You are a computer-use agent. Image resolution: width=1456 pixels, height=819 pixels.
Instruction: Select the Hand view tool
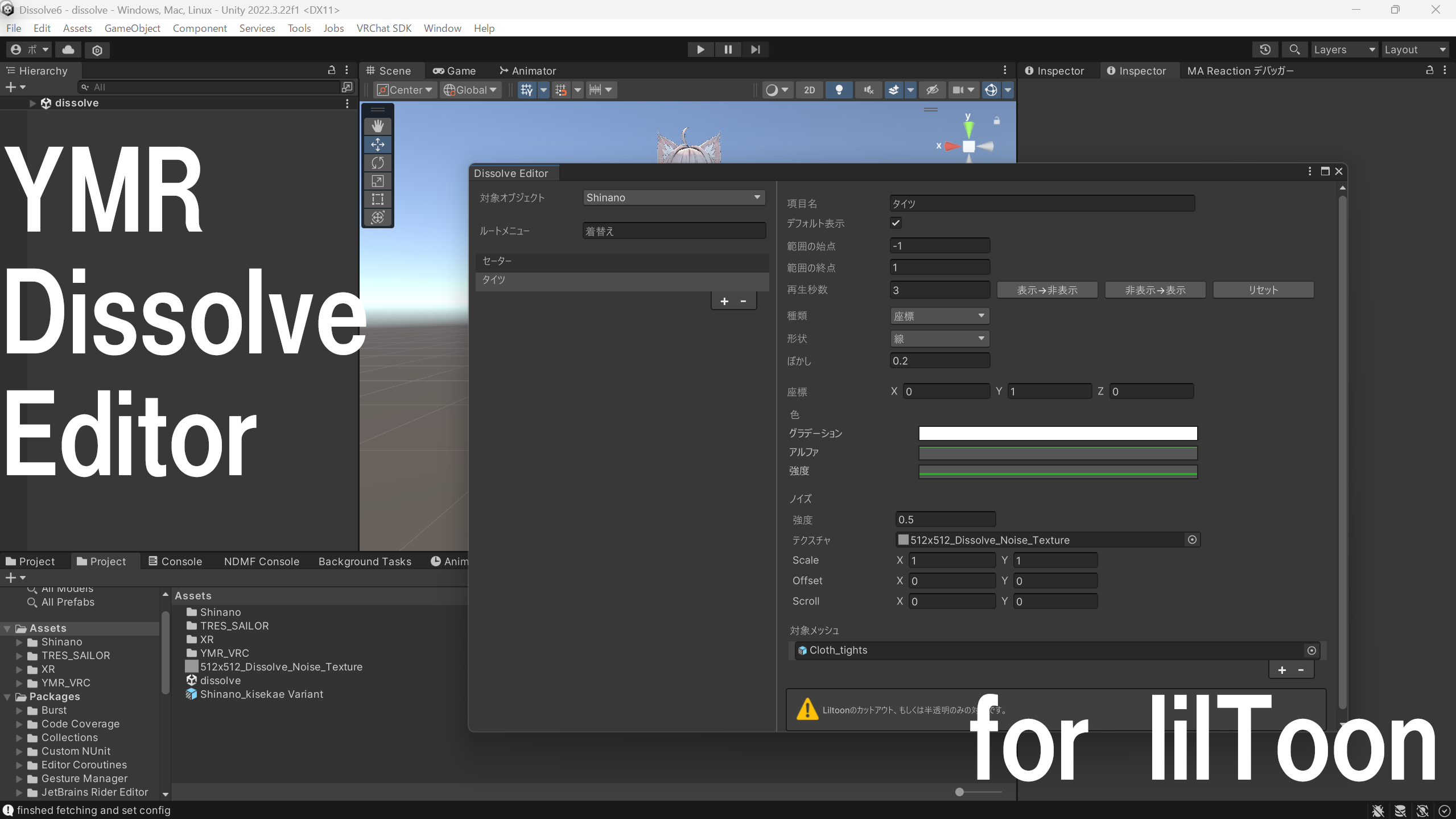pos(378,126)
